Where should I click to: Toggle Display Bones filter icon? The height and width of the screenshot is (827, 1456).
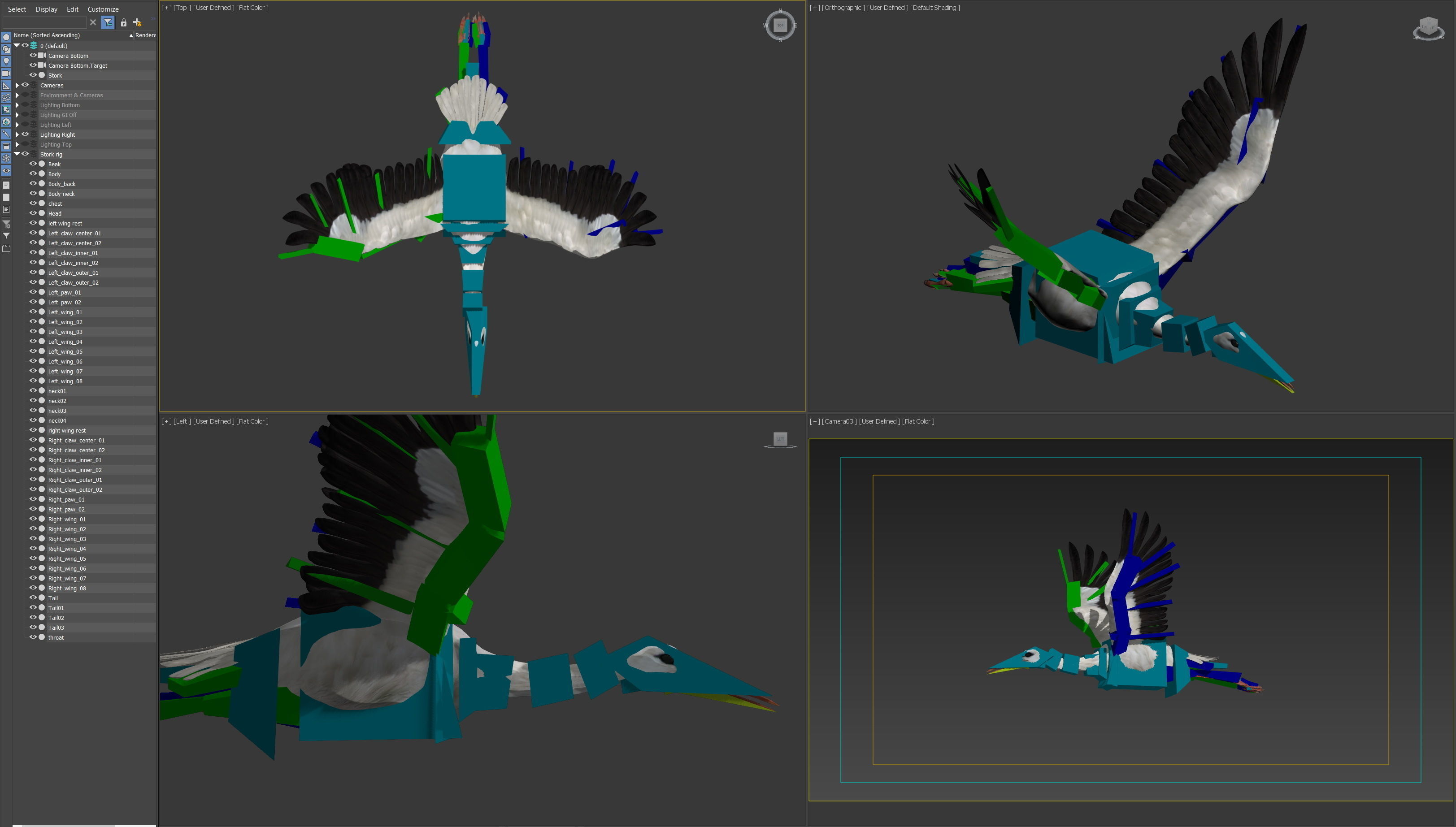coord(6,134)
